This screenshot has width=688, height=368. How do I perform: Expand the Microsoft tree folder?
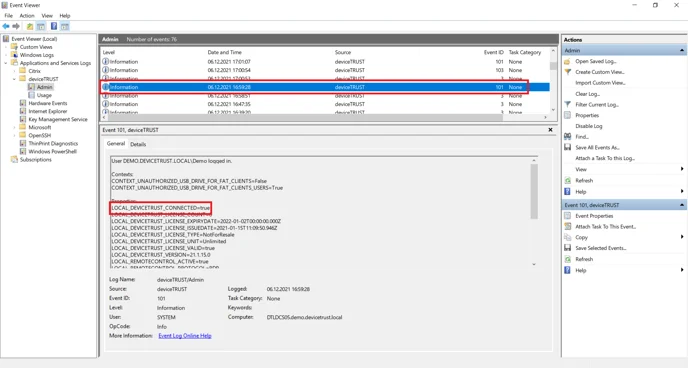point(14,127)
